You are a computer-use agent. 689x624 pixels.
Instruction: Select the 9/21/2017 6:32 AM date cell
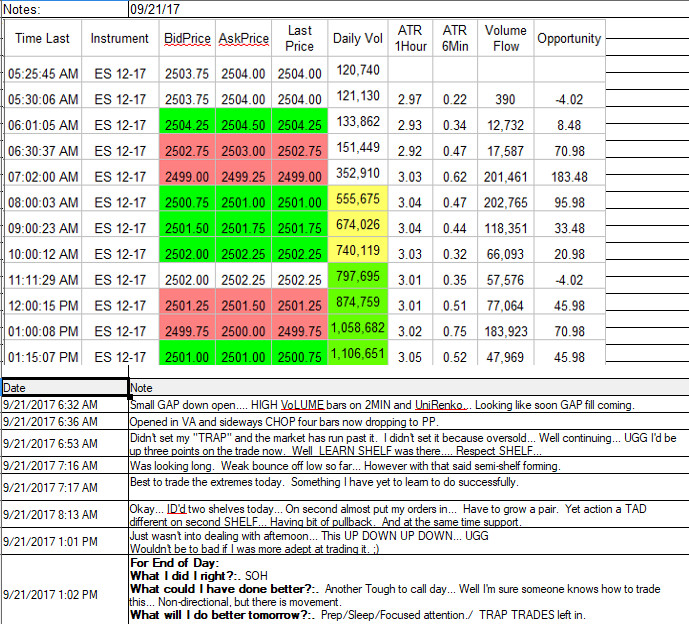(x=65, y=405)
